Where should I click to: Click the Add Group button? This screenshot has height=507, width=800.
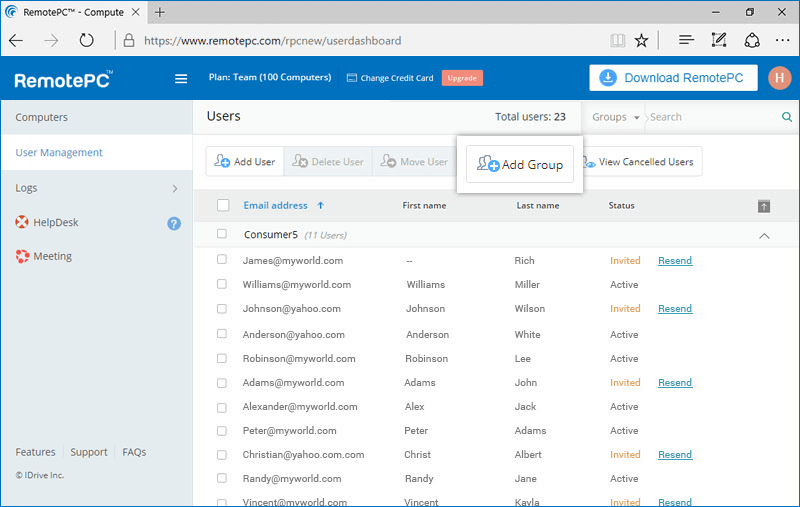point(520,164)
